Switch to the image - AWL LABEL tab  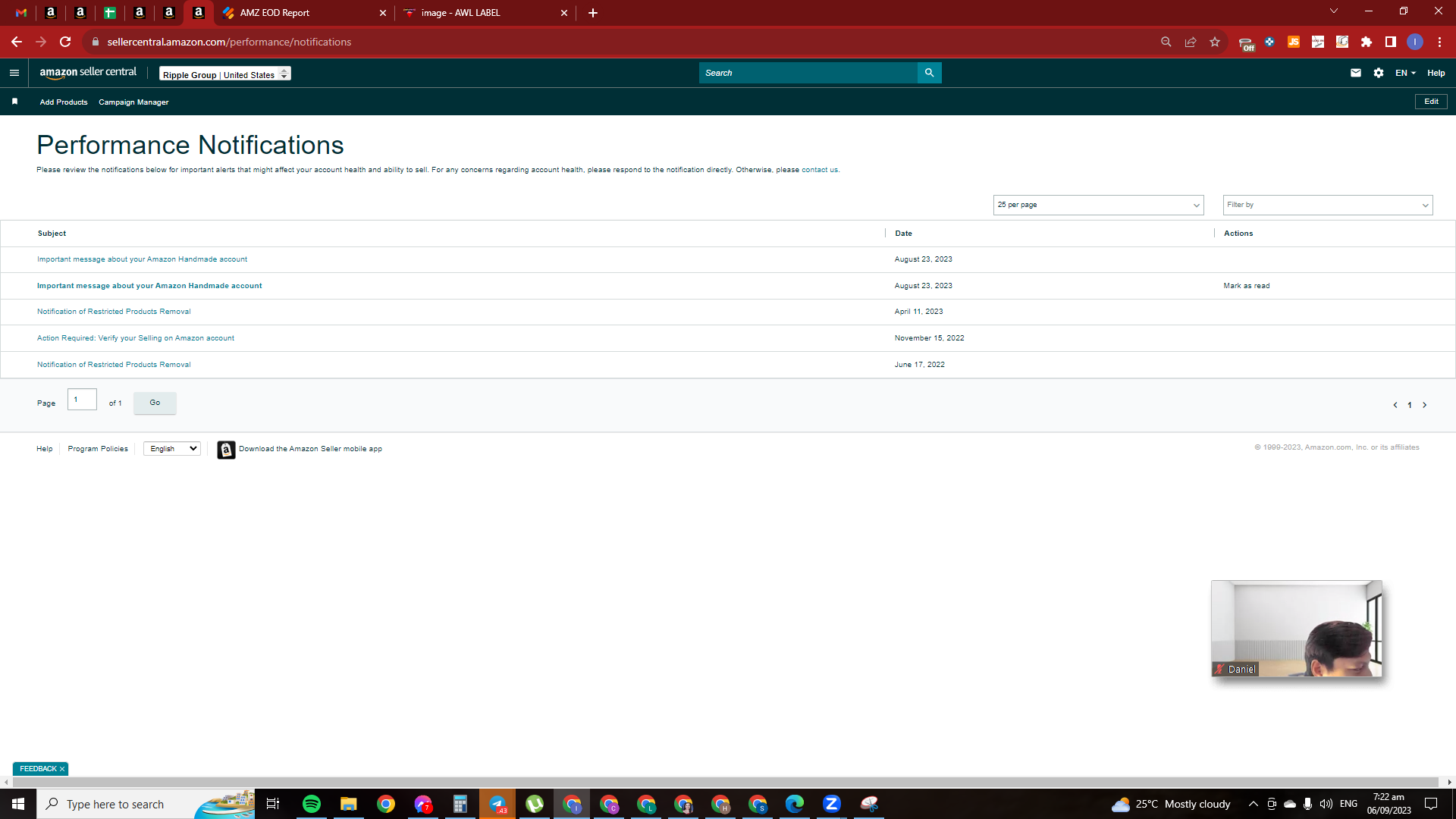point(485,13)
